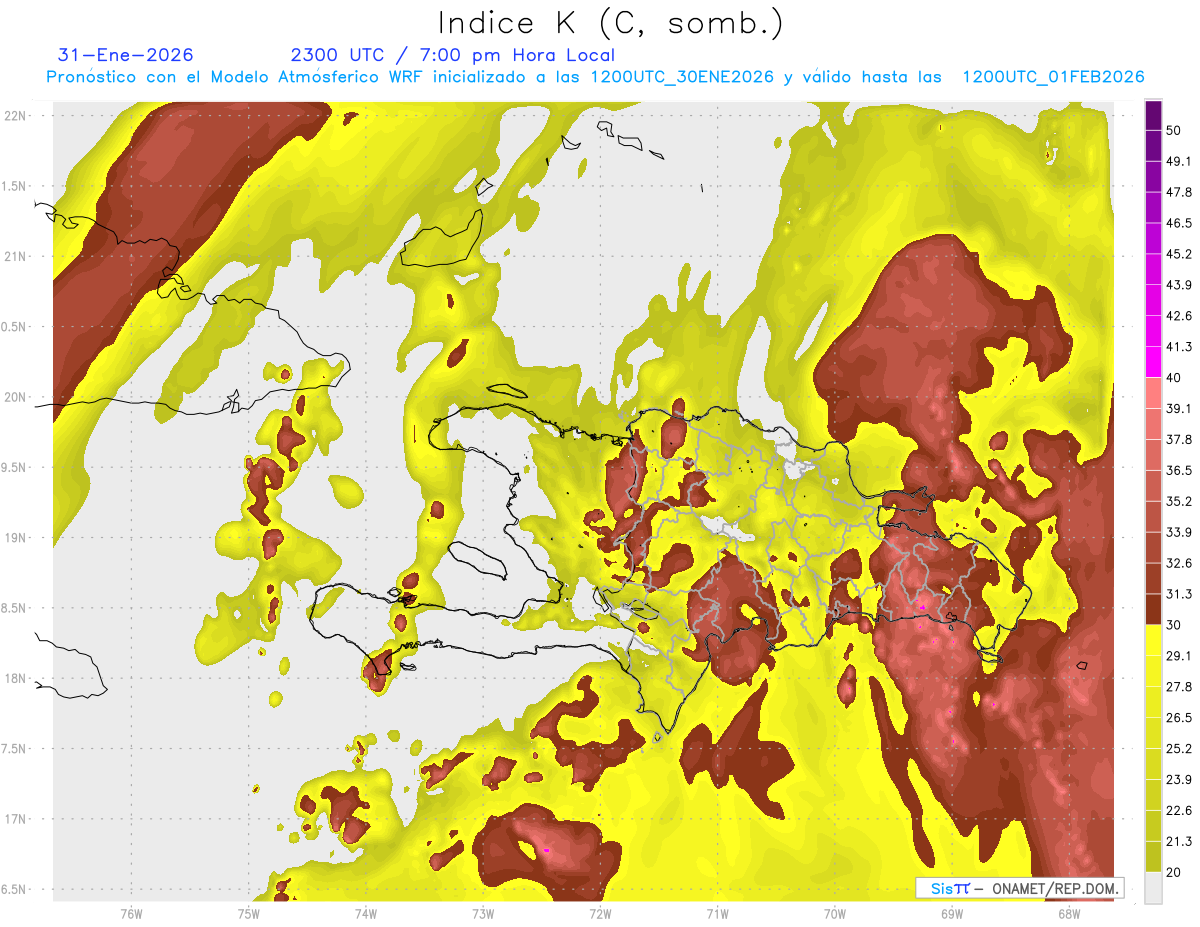Click longitude axis label '72W'
This screenshot has height=927, width=1200.
[x=600, y=913]
